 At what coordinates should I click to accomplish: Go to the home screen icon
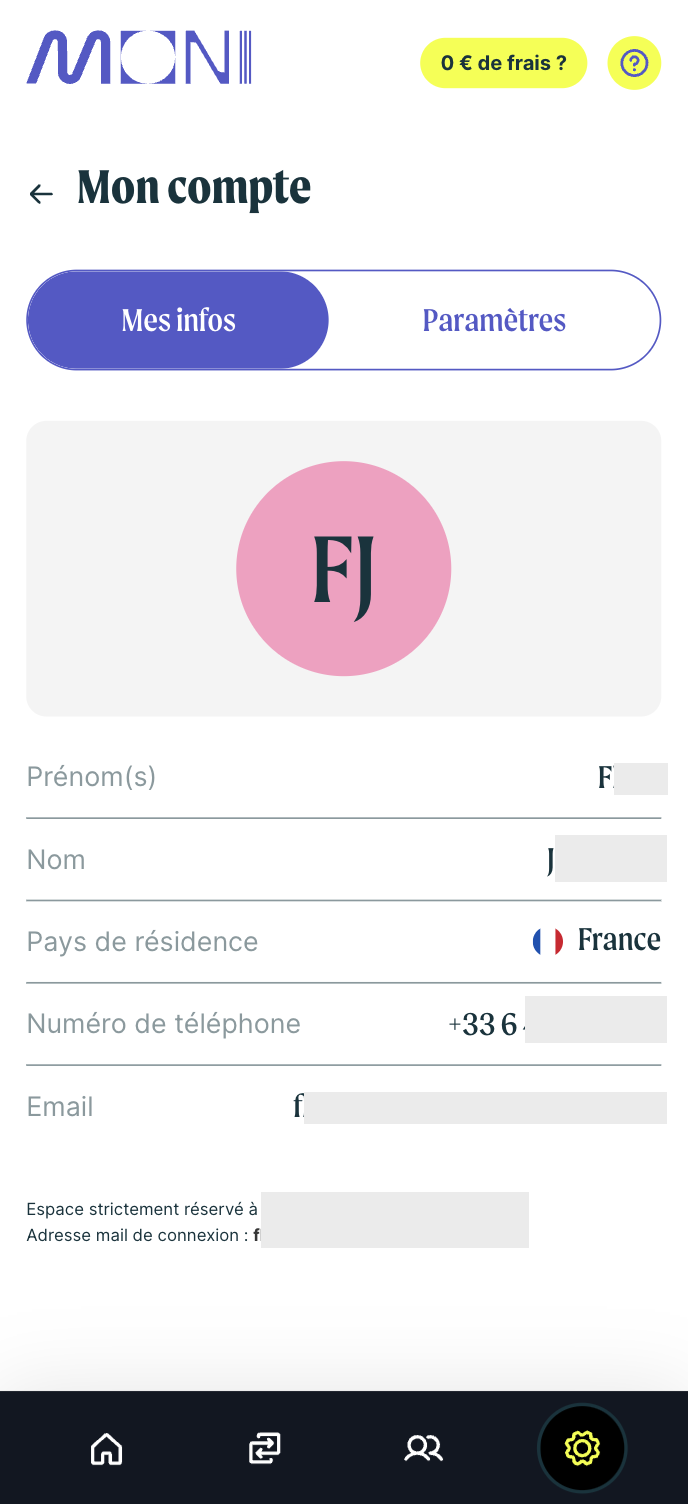pos(106,1448)
